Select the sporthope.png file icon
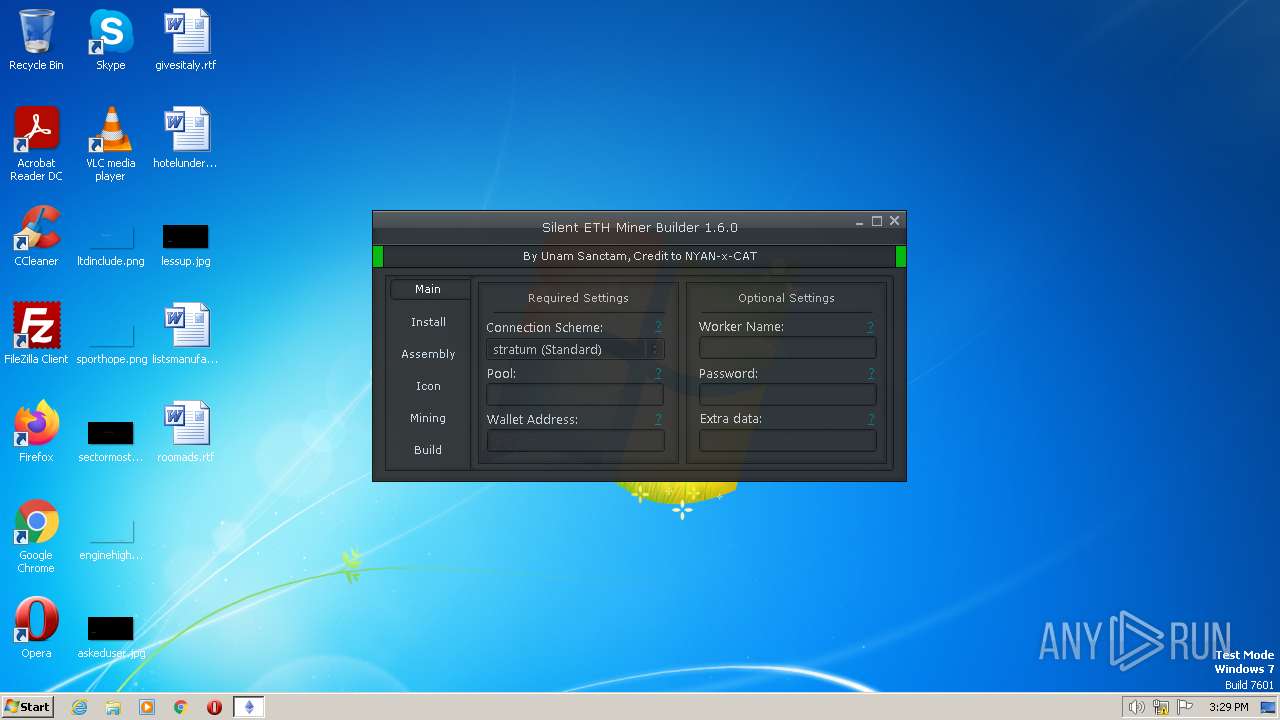The width and height of the screenshot is (1280, 720). tap(110, 342)
